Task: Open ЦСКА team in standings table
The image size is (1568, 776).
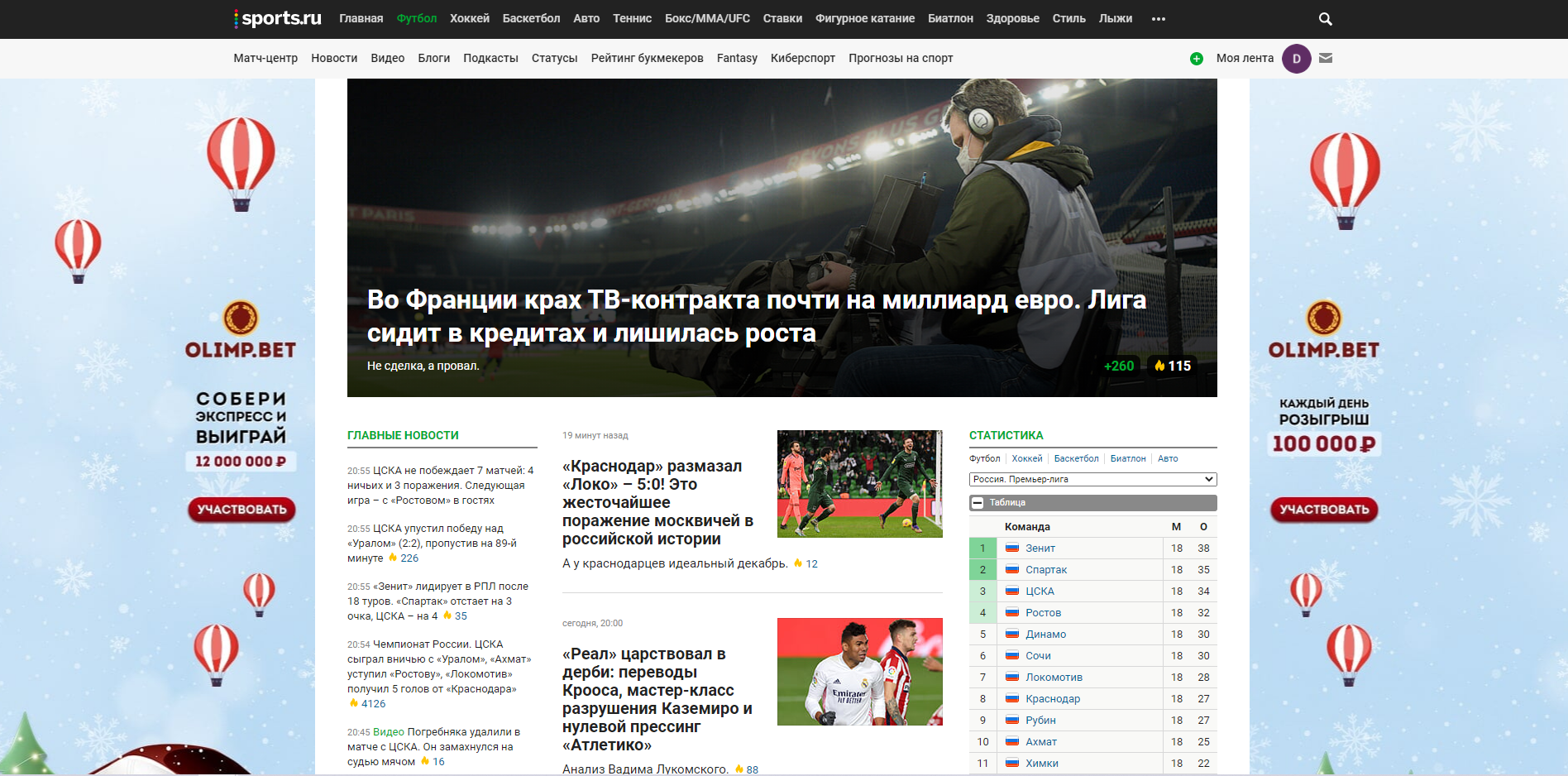Action: click(x=1040, y=592)
